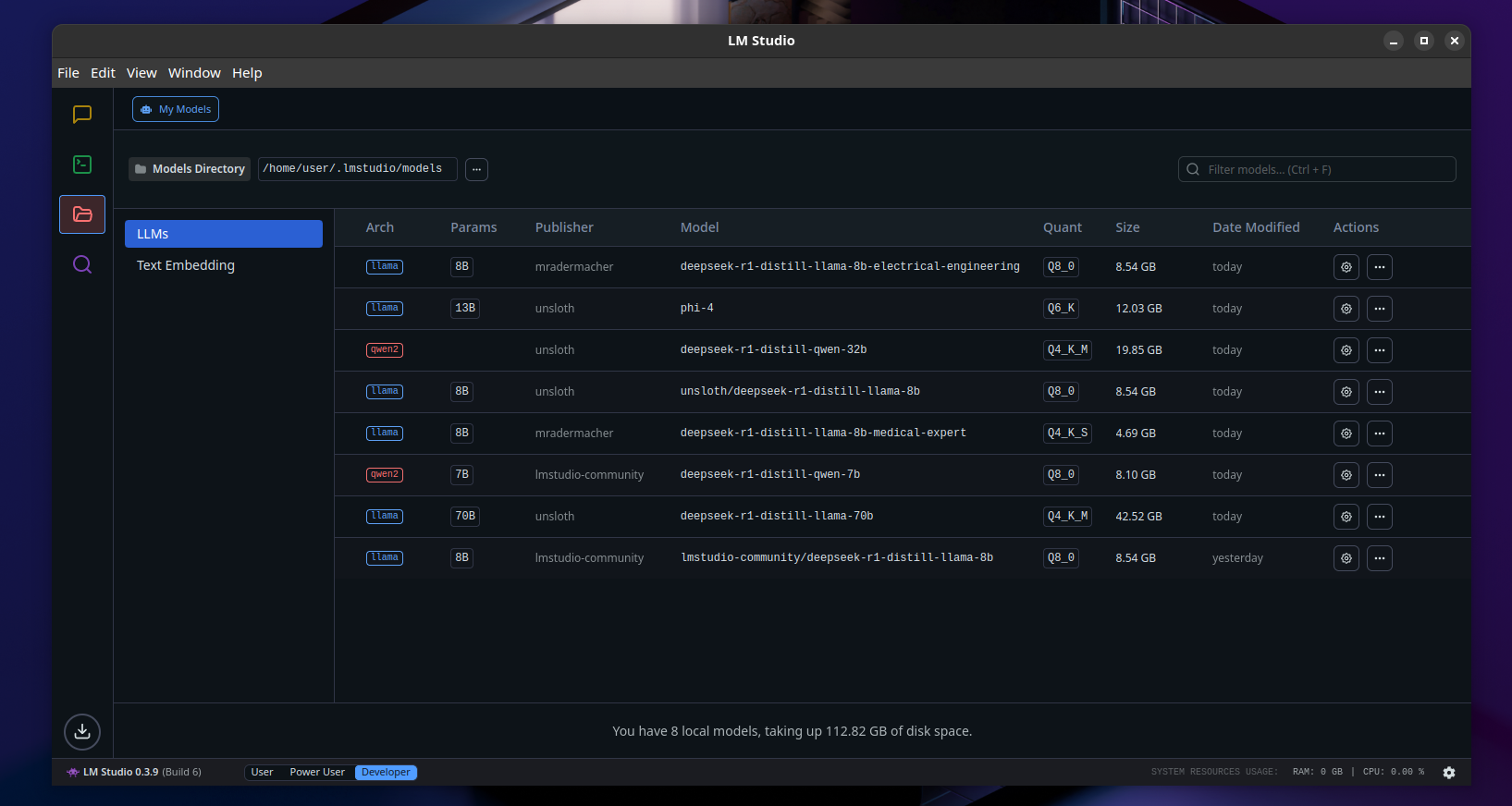Open settings gear for deepseek-r1-distill-llama-70b
This screenshot has height=806, width=1512.
click(x=1346, y=517)
